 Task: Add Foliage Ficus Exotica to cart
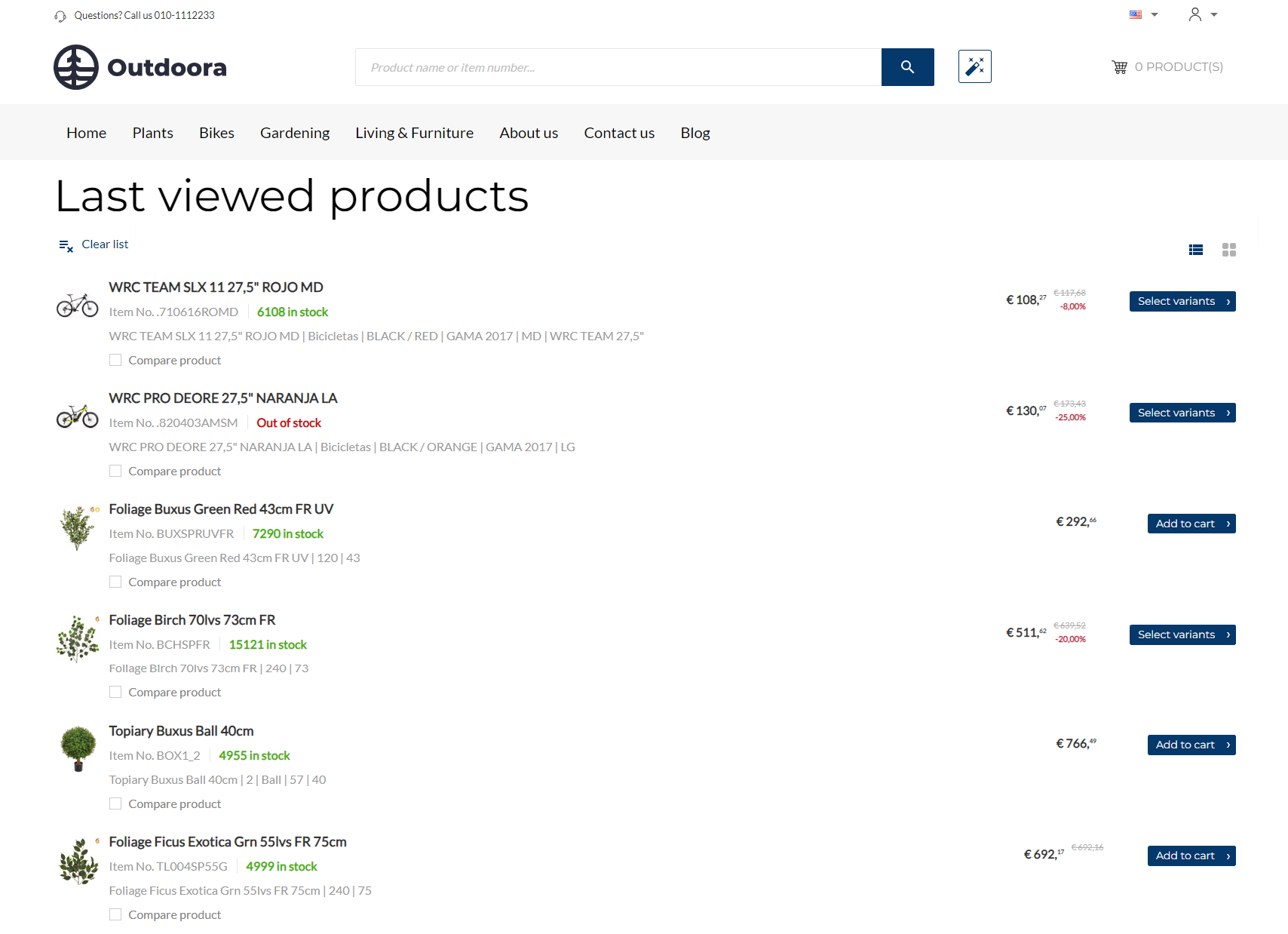click(x=1191, y=856)
